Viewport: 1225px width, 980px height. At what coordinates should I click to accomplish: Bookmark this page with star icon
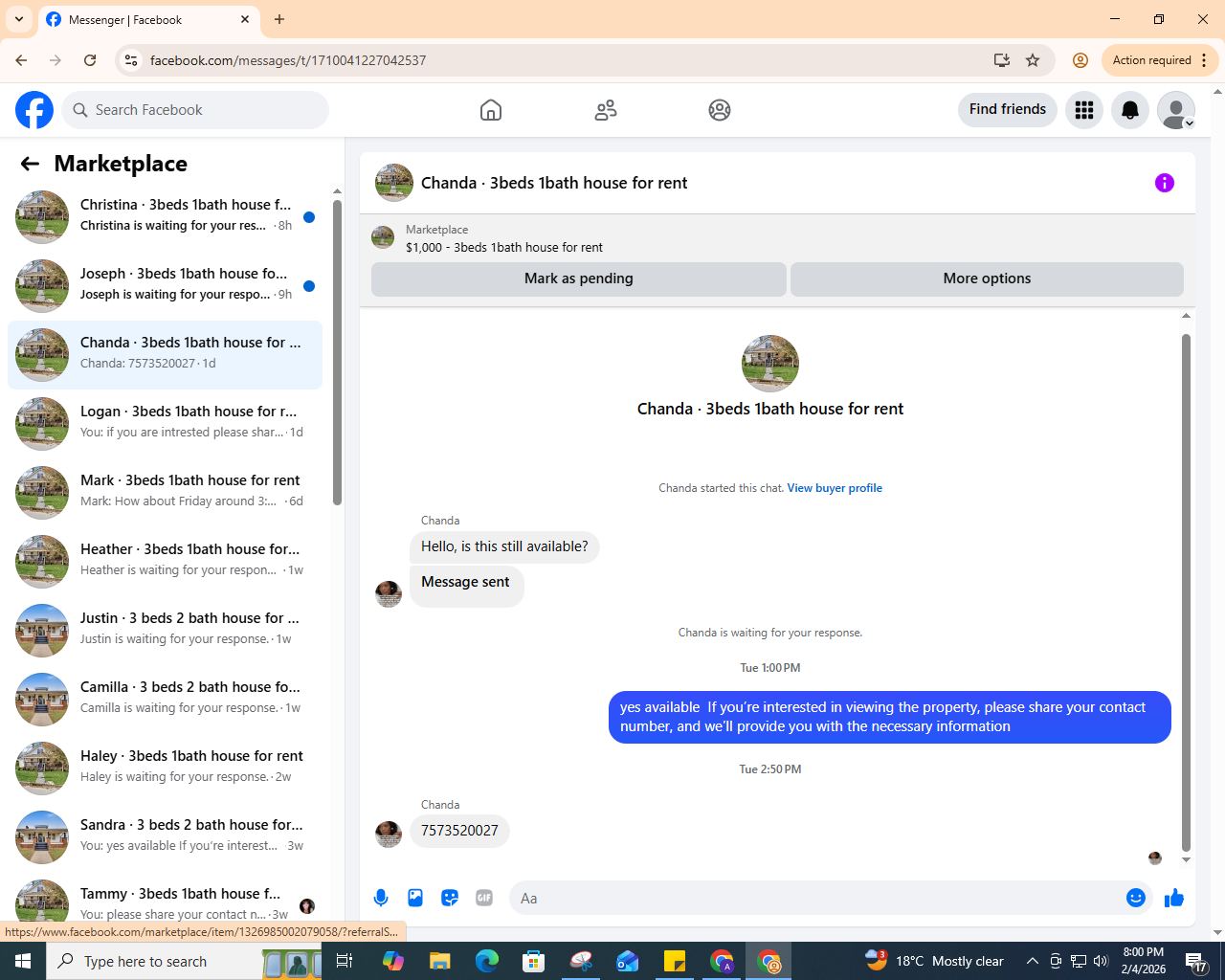1033,60
